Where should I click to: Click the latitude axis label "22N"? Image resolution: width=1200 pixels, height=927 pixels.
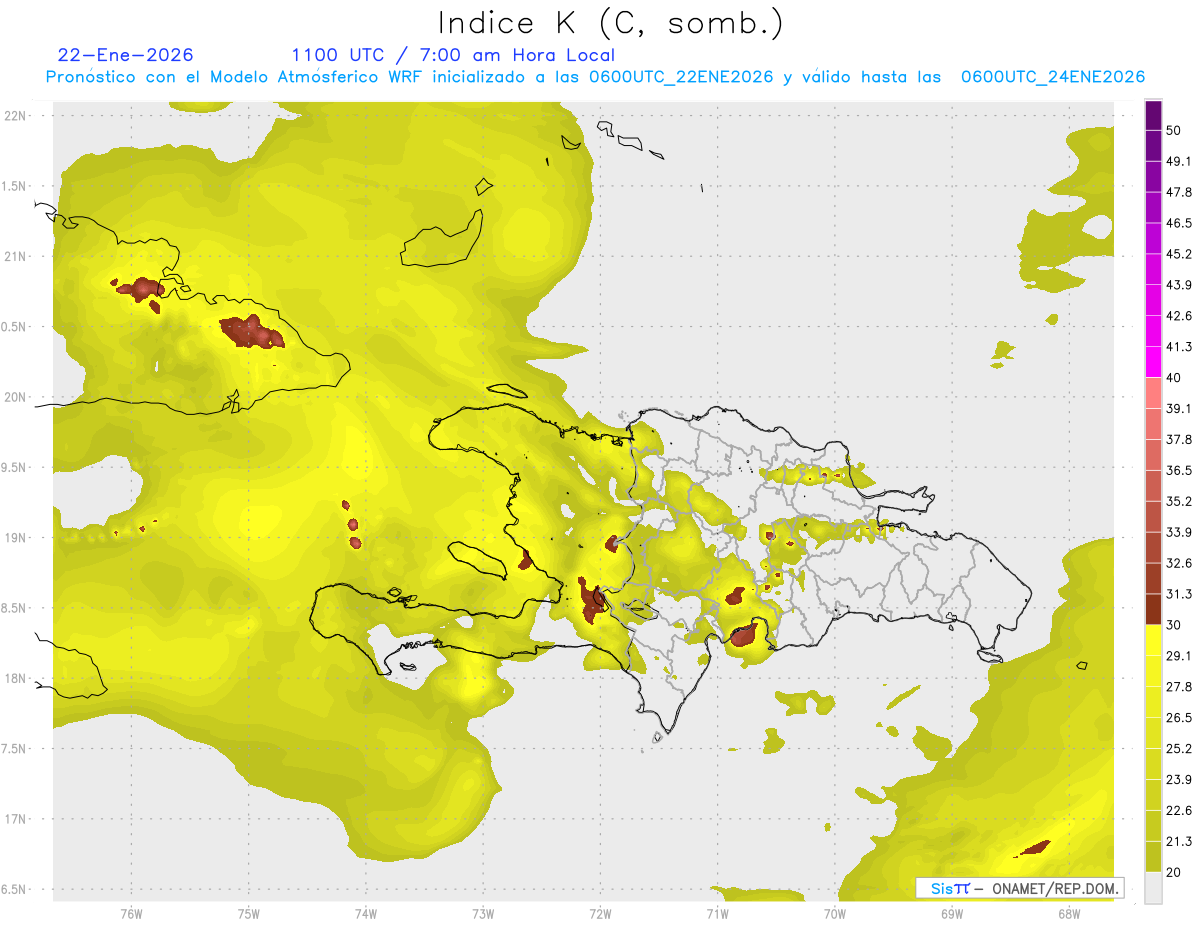click(16, 116)
